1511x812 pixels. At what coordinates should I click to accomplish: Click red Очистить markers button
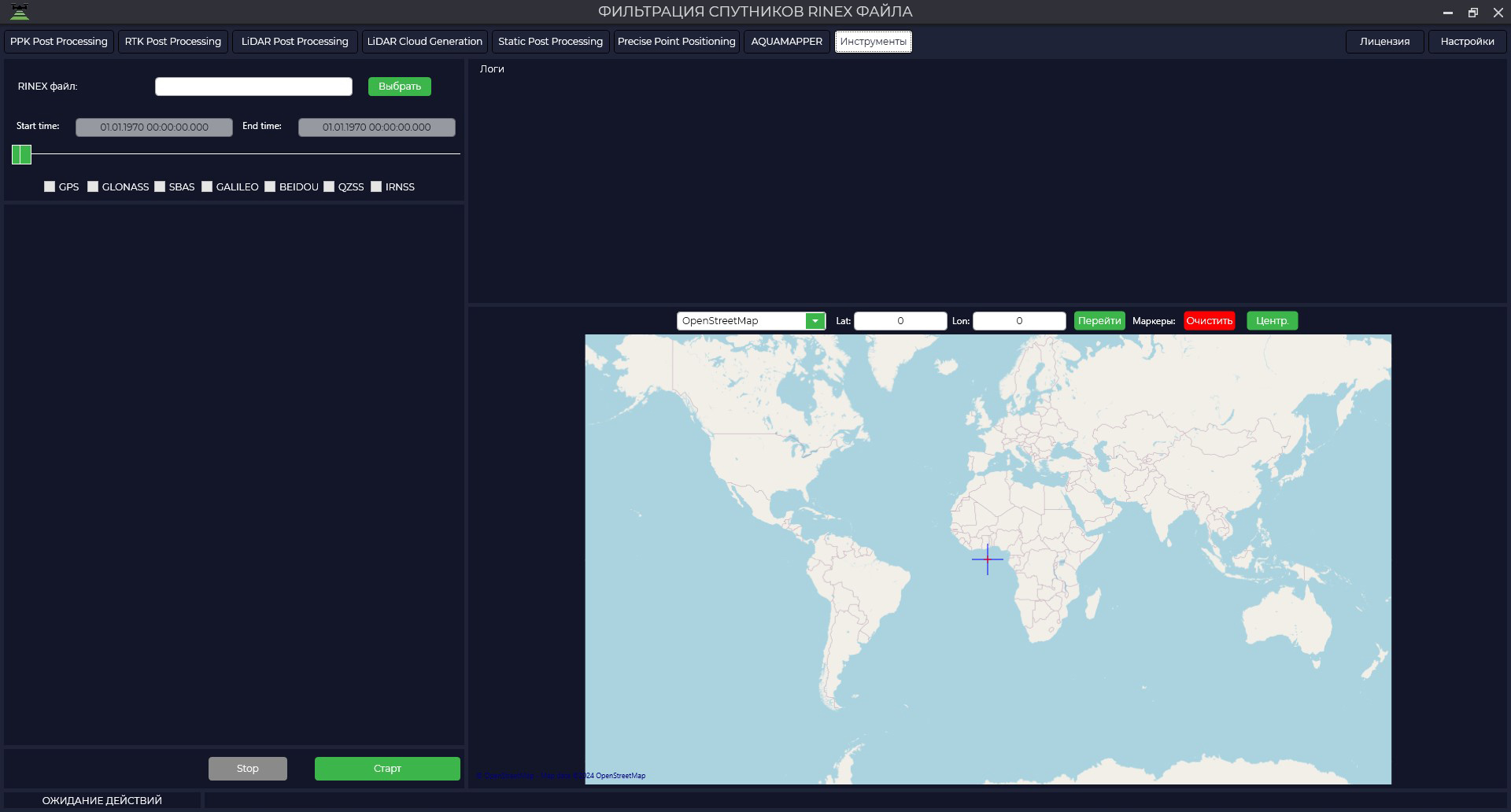point(1210,321)
